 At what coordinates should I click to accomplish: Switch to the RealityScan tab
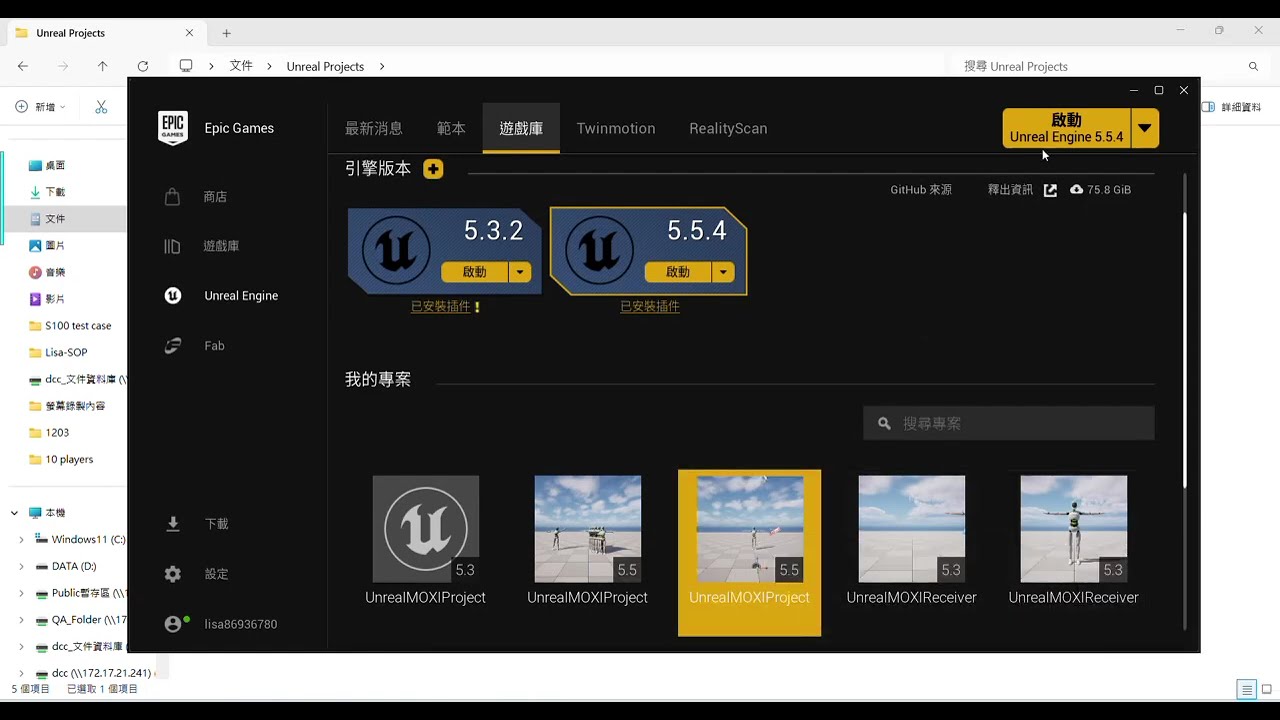pyautogui.click(x=728, y=128)
